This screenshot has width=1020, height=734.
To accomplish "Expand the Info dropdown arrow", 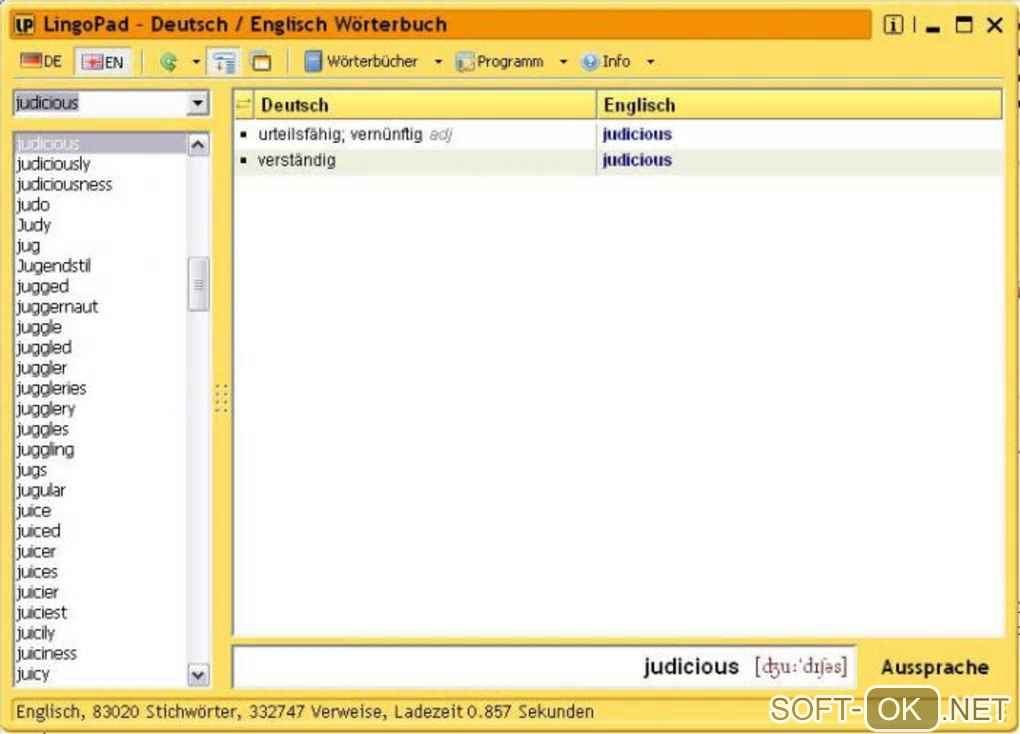I will coord(650,62).
